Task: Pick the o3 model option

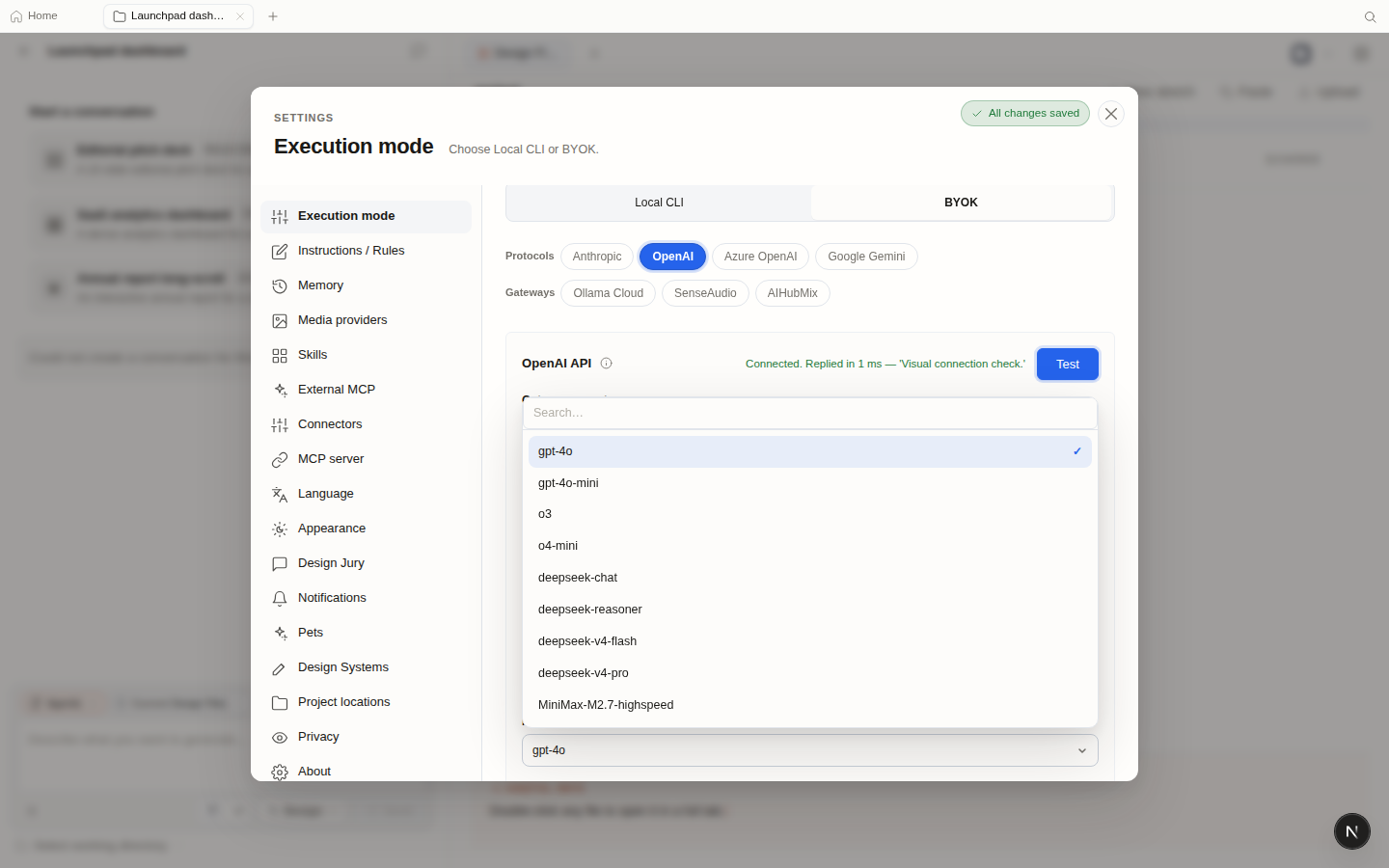Action: pos(810,514)
